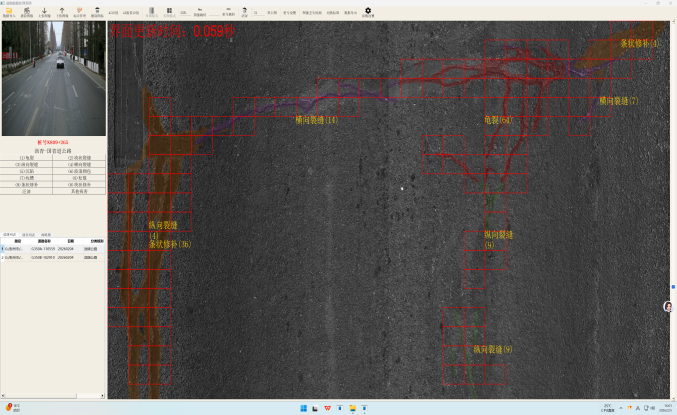Click the down arrow next image icon
Image resolution: width=677 pixels, height=415 pixels.
tap(44, 11)
